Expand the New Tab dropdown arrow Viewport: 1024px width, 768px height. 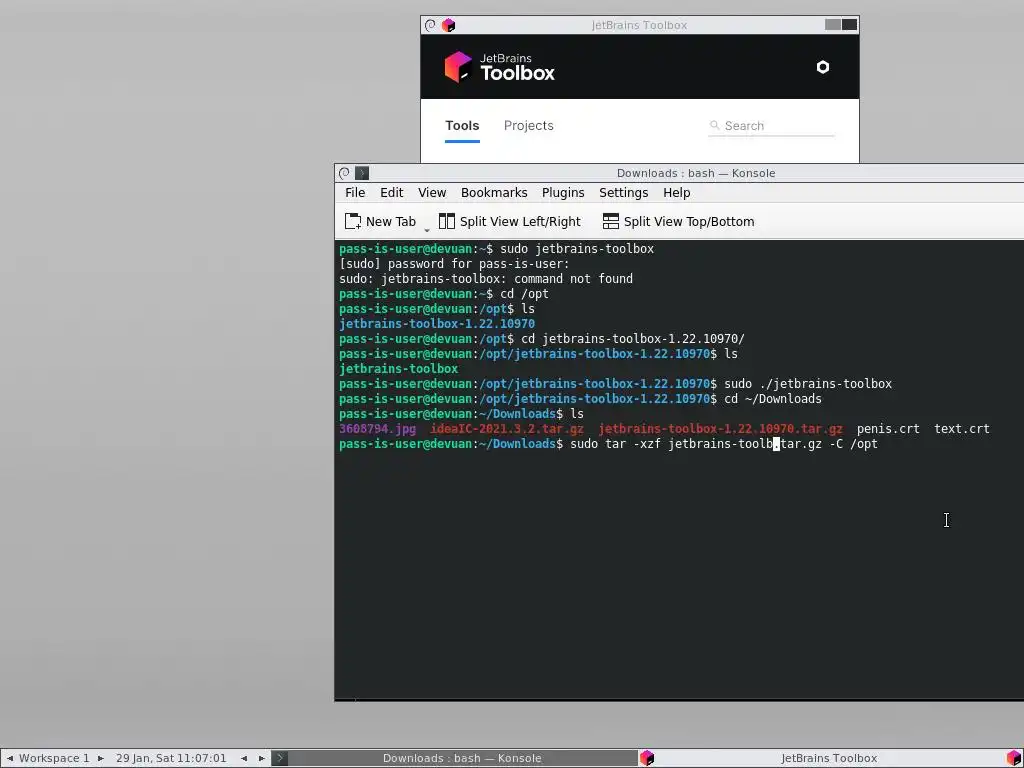427,229
